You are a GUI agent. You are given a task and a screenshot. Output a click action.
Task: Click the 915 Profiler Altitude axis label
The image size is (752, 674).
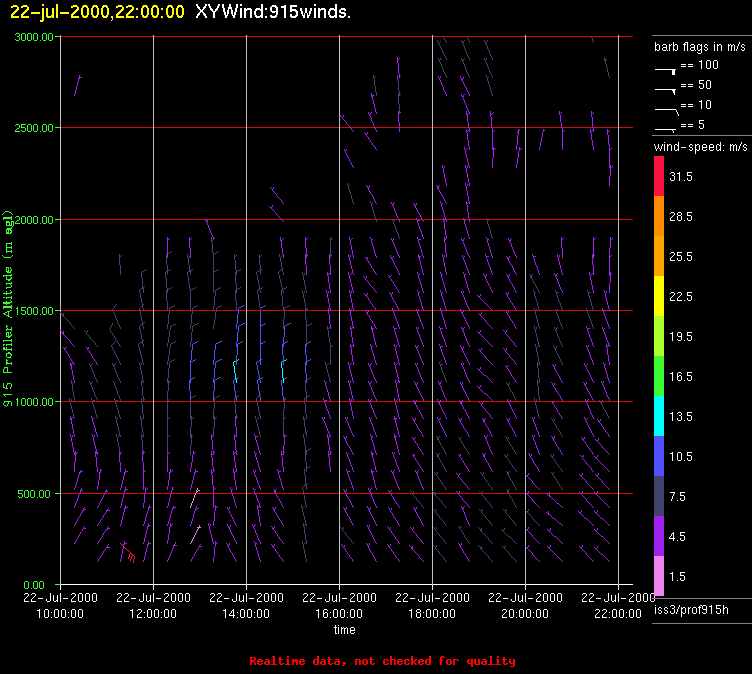pos(8,308)
